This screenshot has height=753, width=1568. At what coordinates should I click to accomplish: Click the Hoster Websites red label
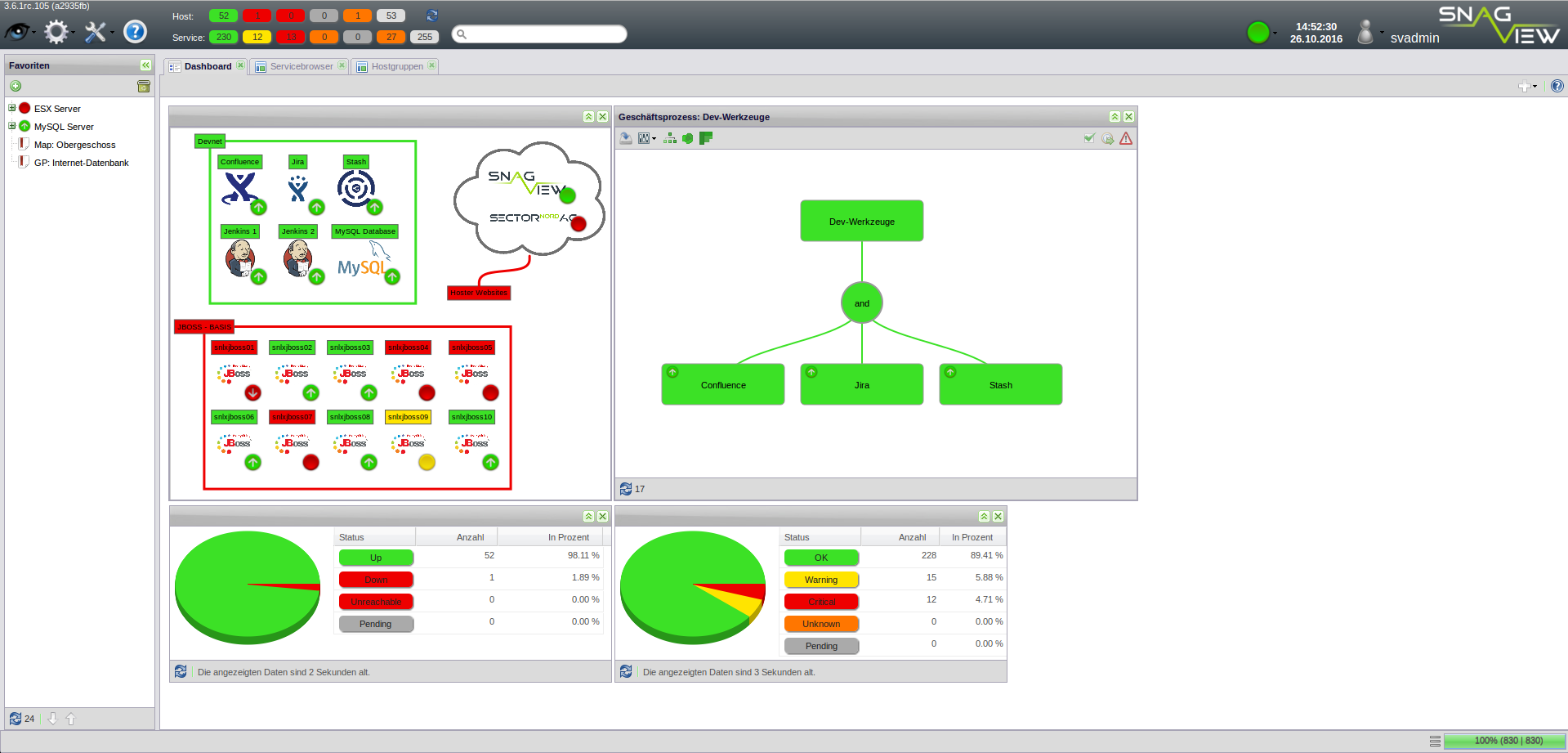(x=479, y=293)
